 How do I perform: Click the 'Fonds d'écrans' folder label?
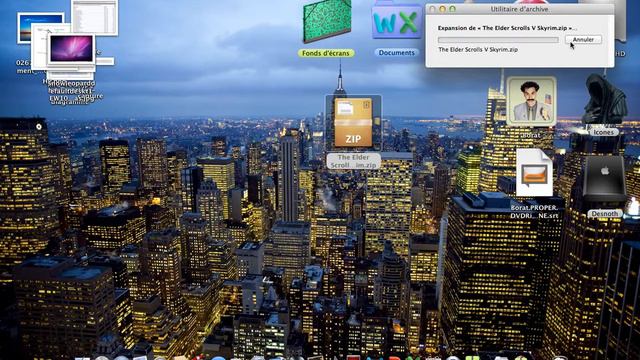pyautogui.click(x=326, y=53)
